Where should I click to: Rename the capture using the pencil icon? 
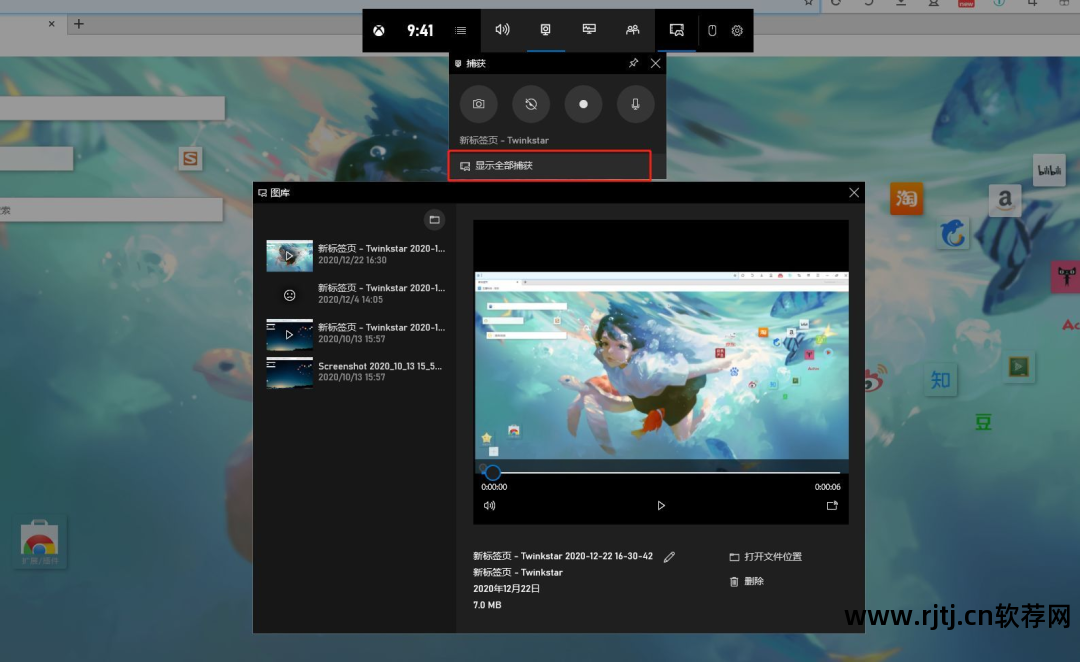pyautogui.click(x=670, y=557)
